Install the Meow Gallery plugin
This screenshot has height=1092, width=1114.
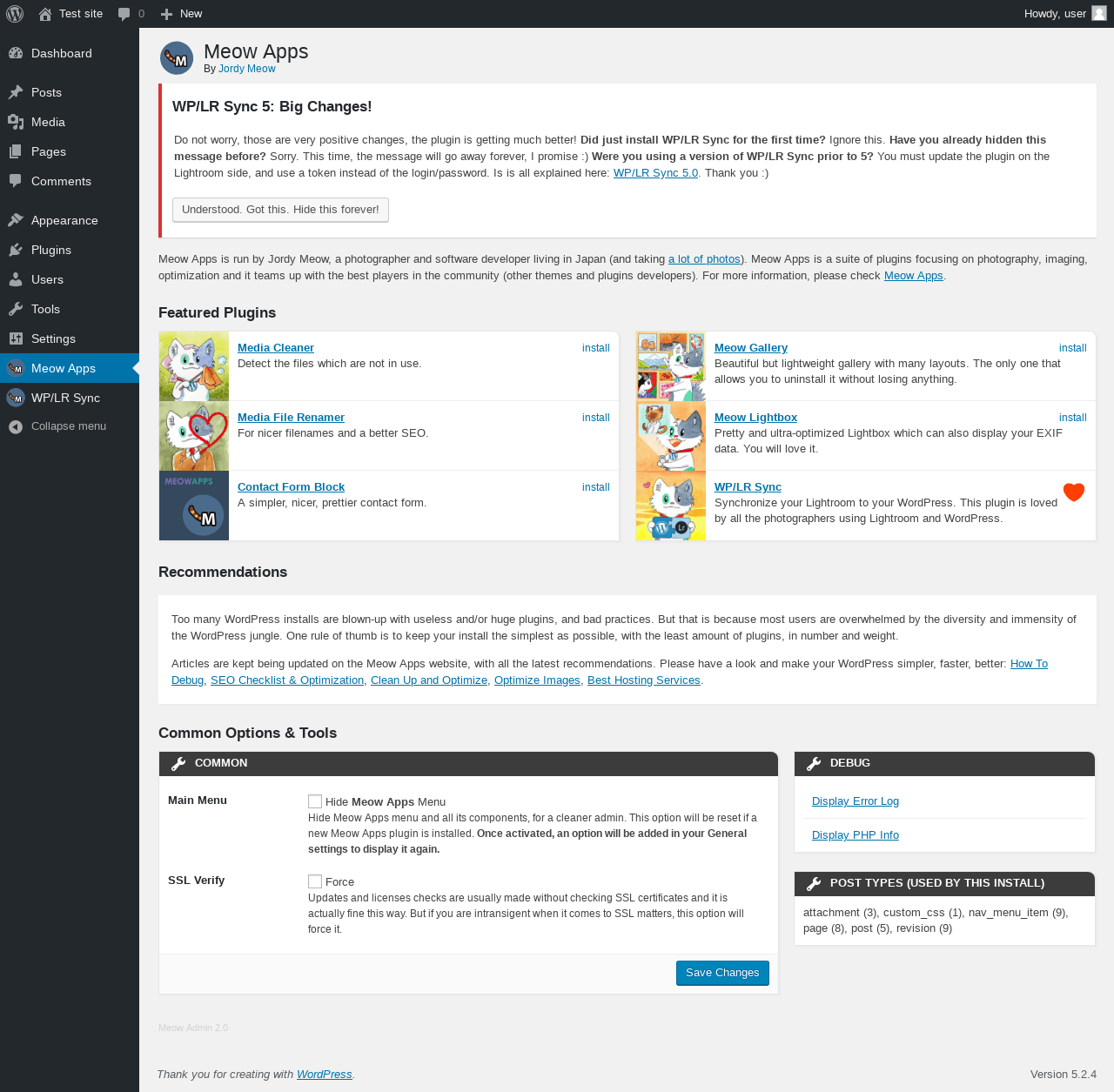(1073, 348)
